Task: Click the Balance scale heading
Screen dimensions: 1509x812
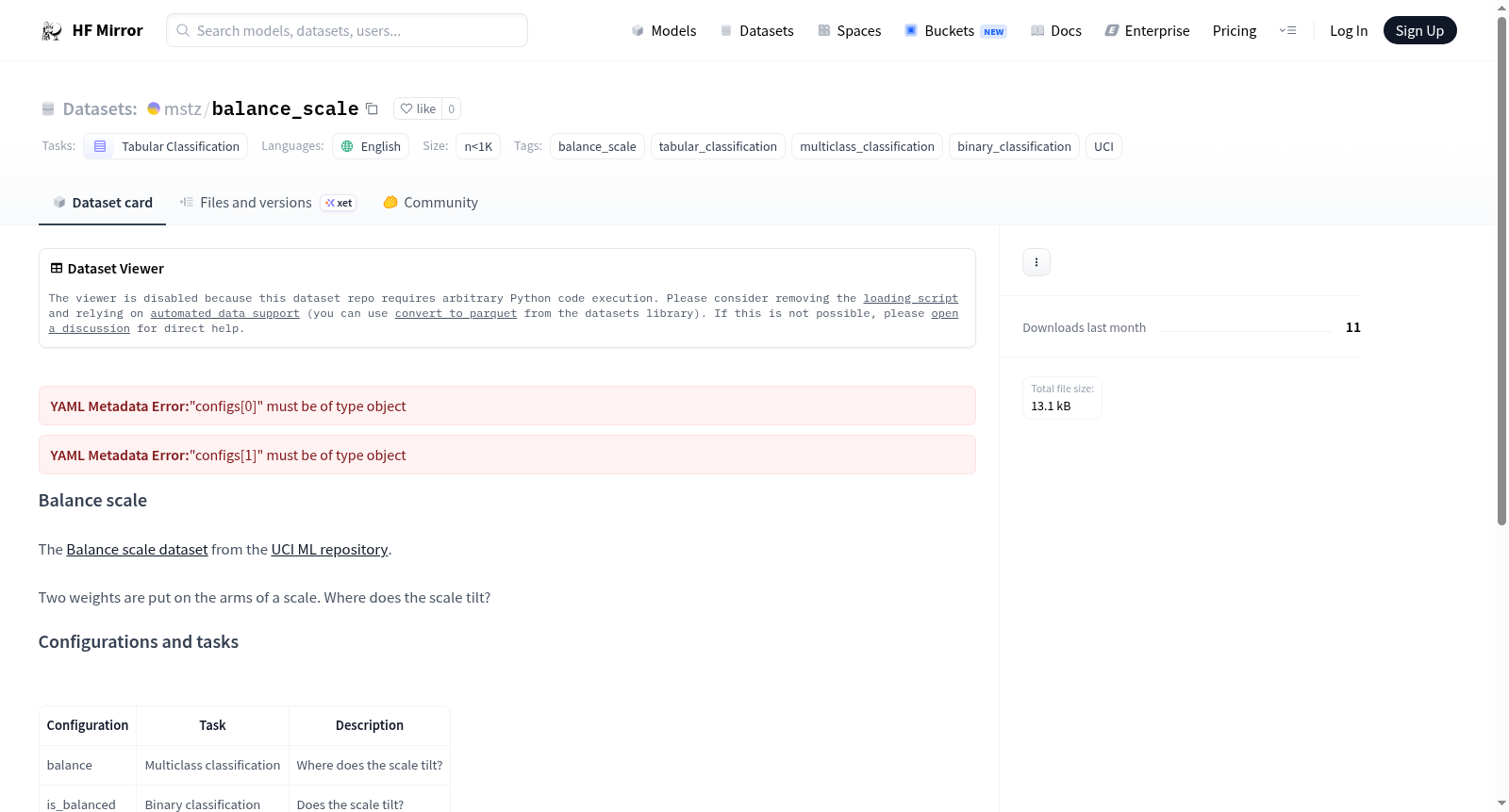Action: pos(92,500)
